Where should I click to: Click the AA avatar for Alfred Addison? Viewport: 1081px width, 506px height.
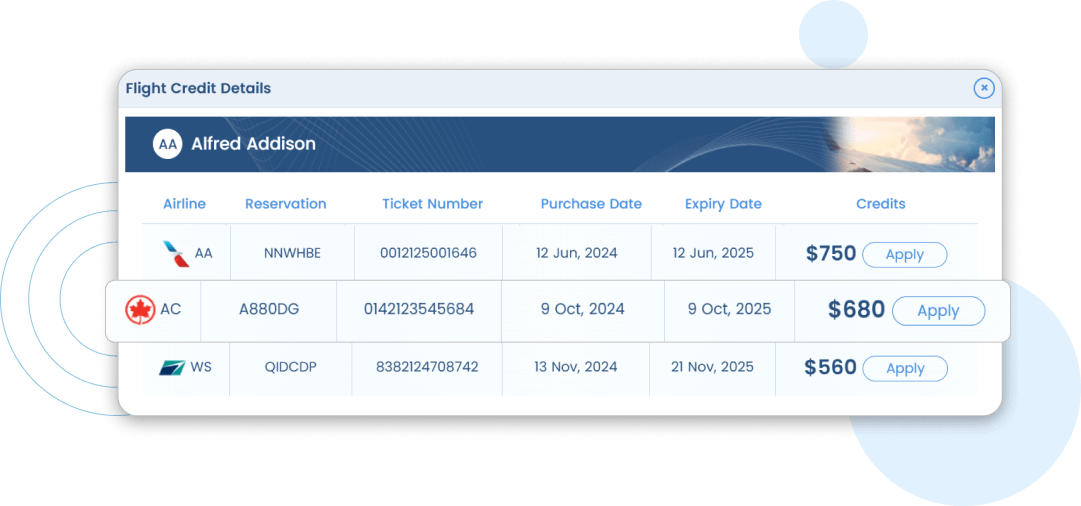coord(168,144)
